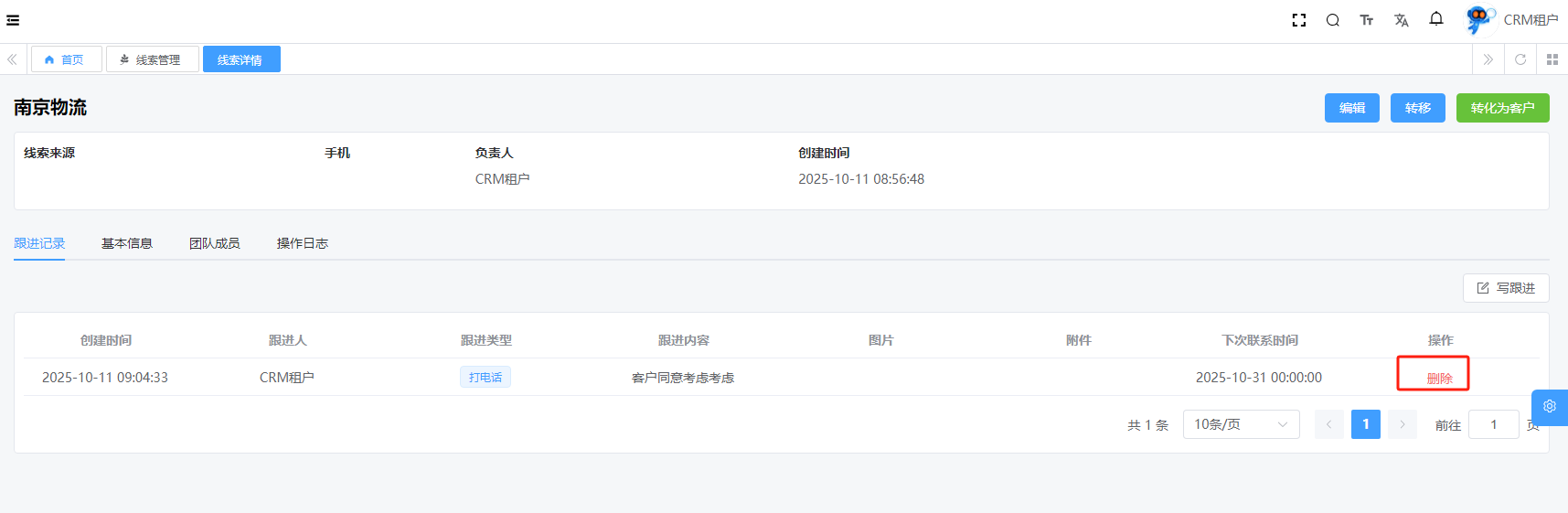Click the go-to page number input
The image size is (1568, 513).
[x=1493, y=424]
